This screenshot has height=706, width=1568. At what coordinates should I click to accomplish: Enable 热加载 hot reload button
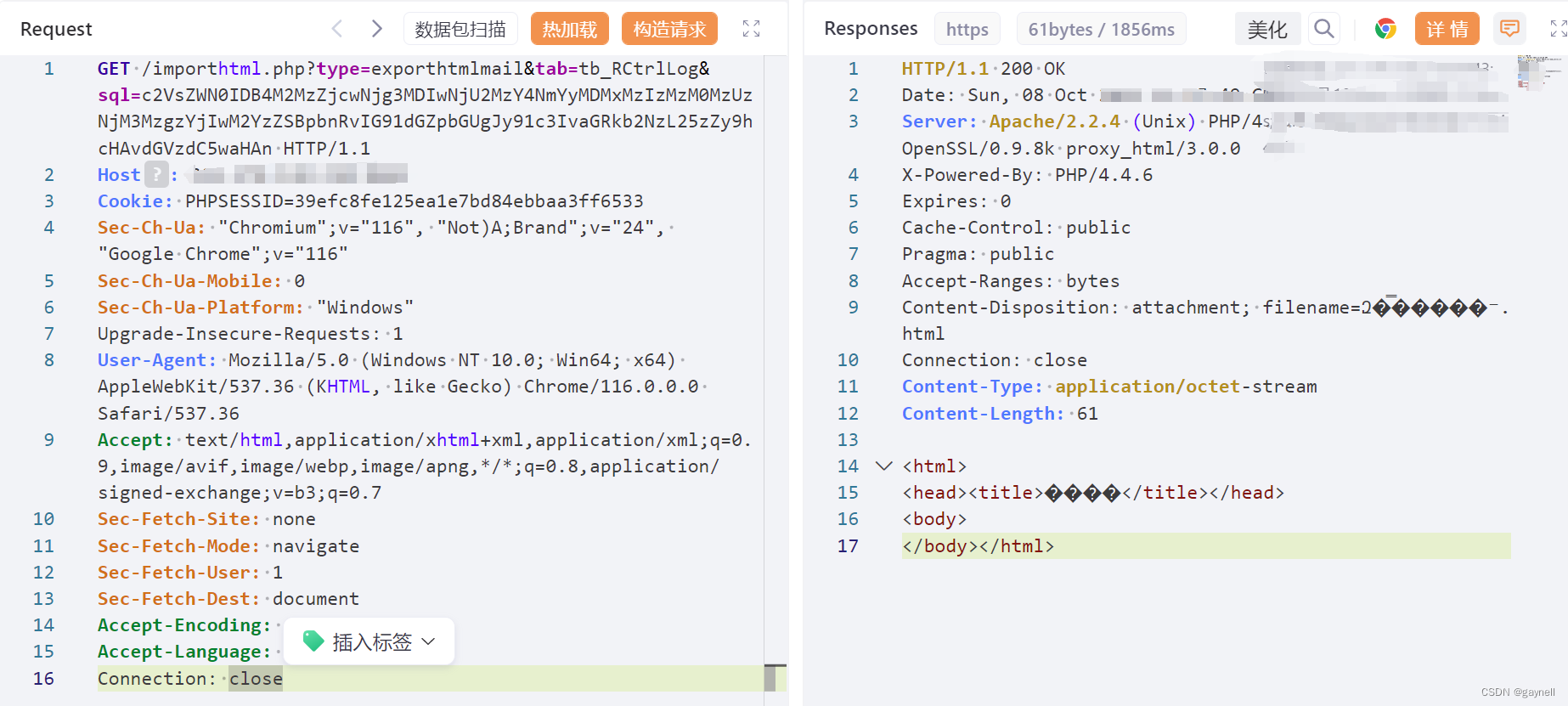569,29
